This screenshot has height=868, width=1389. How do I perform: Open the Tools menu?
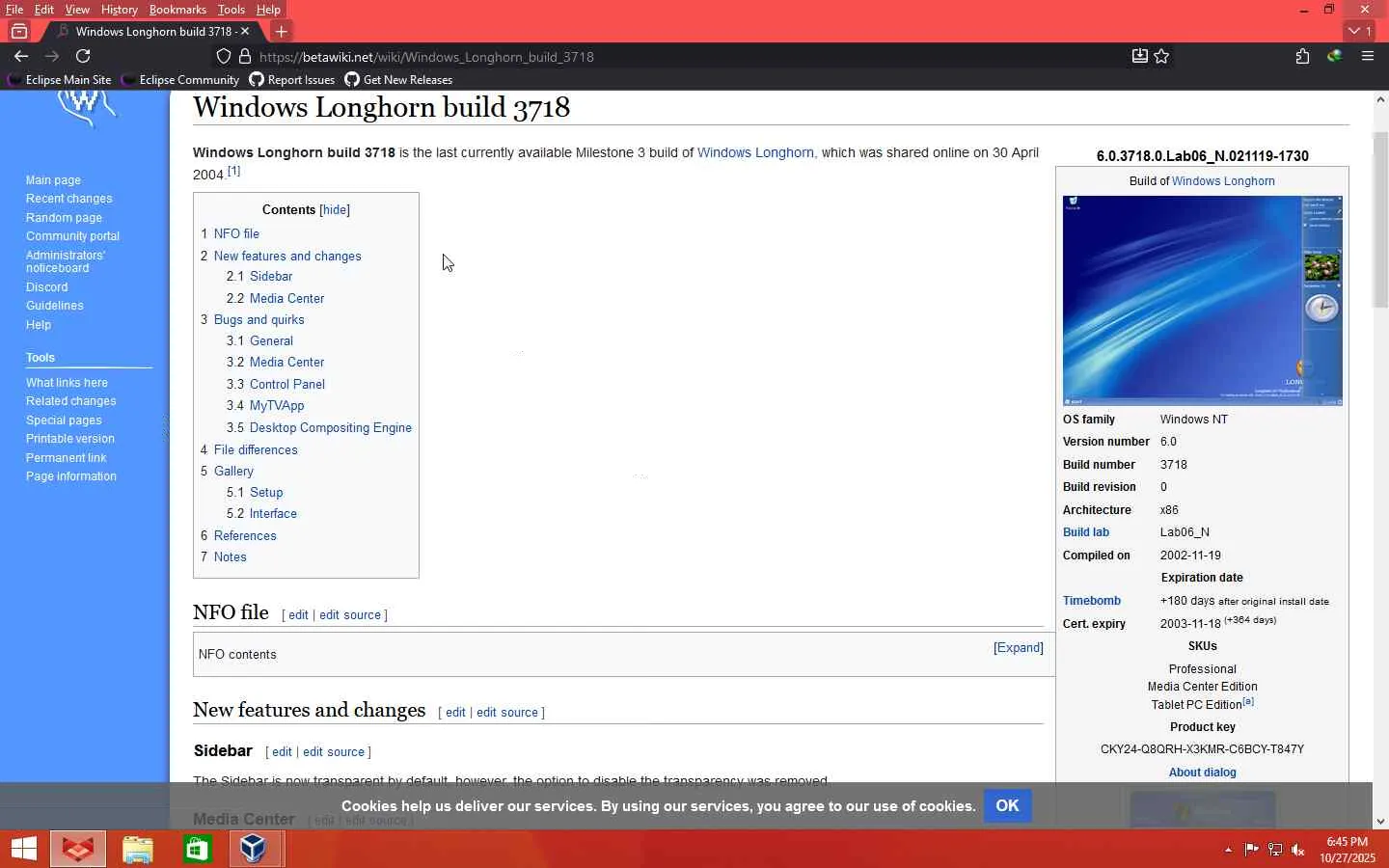click(x=231, y=10)
